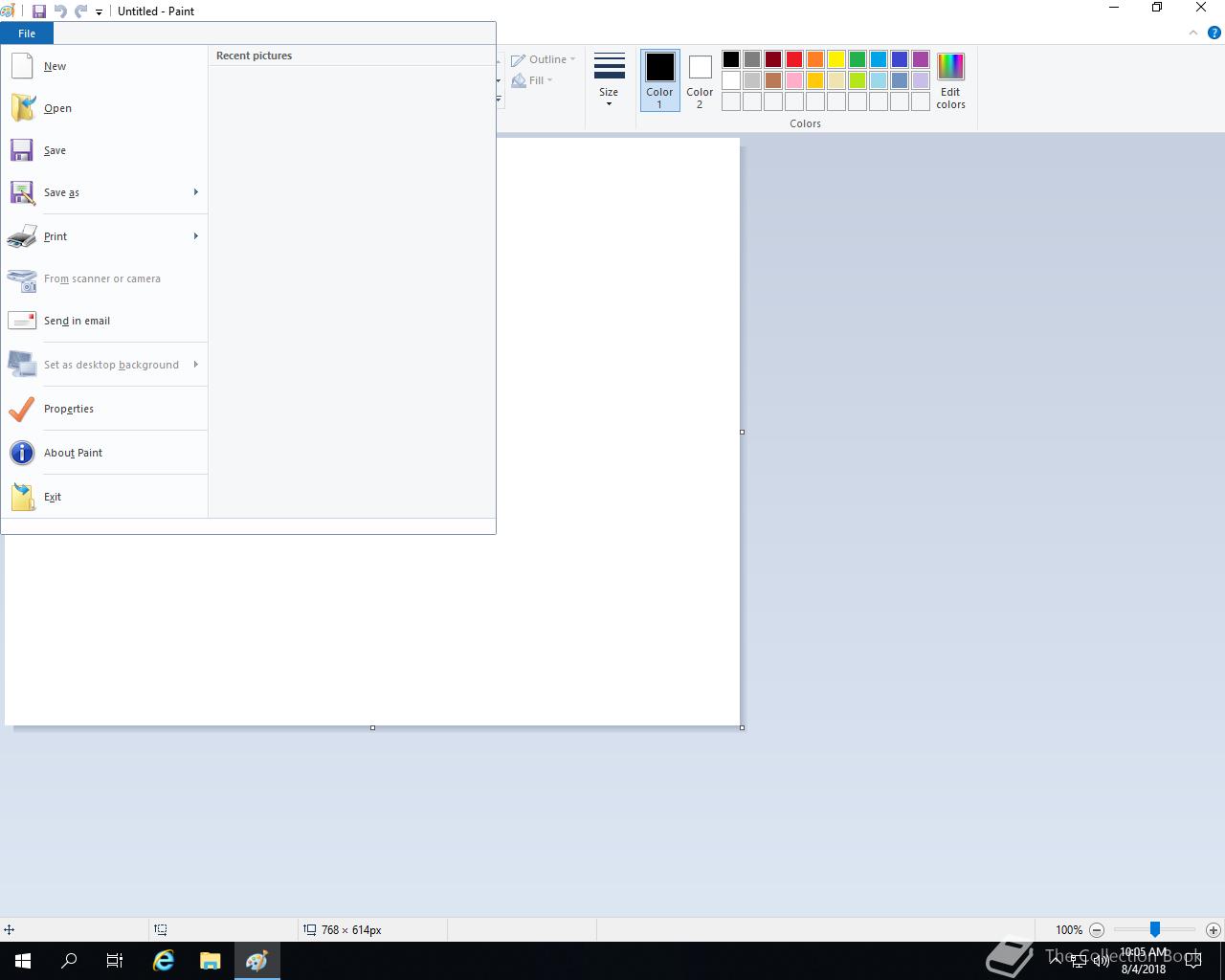Click the Paint app taskbar icon
Image resolution: width=1225 pixels, height=980 pixels.
point(256,961)
